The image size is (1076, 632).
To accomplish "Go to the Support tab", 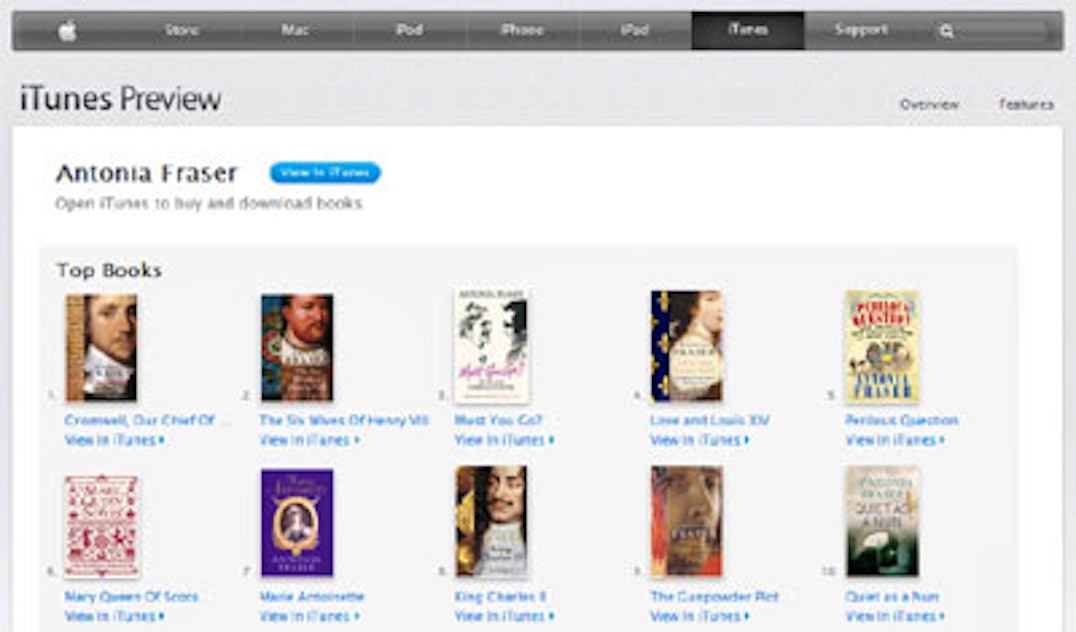I will tap(861, 30).
